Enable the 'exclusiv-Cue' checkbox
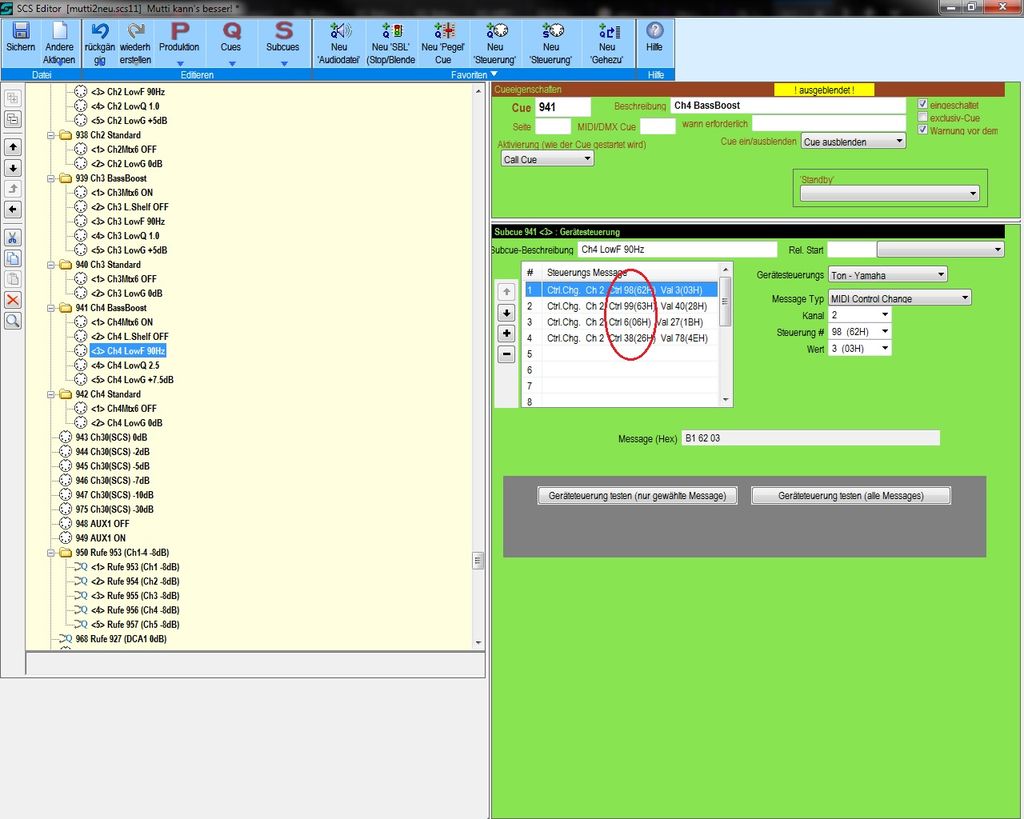Viewport: 1024px width, 819px height. [923, 117]
